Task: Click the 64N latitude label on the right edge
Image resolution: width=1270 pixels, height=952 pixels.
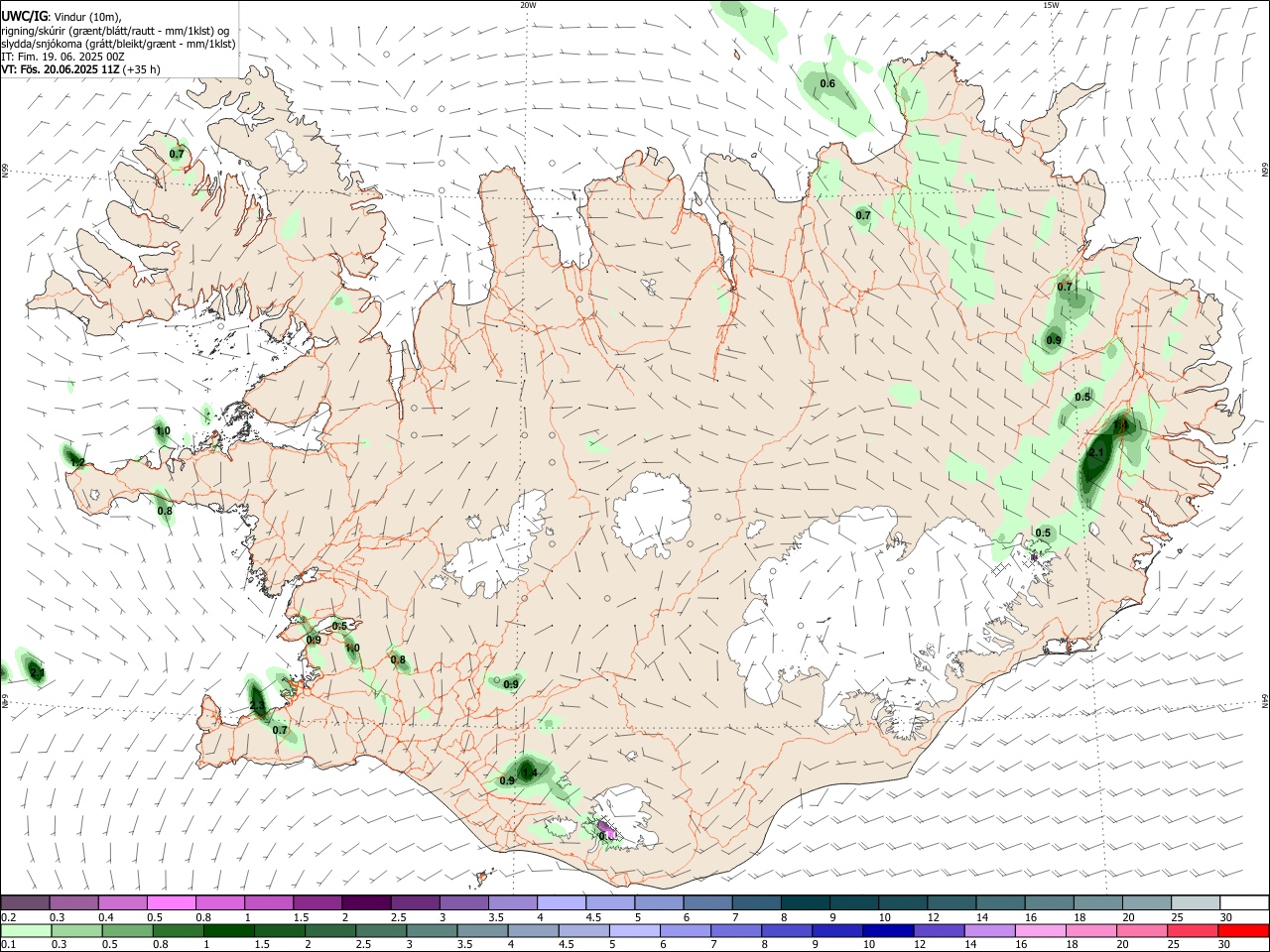Action: (x=1265, y=700)
